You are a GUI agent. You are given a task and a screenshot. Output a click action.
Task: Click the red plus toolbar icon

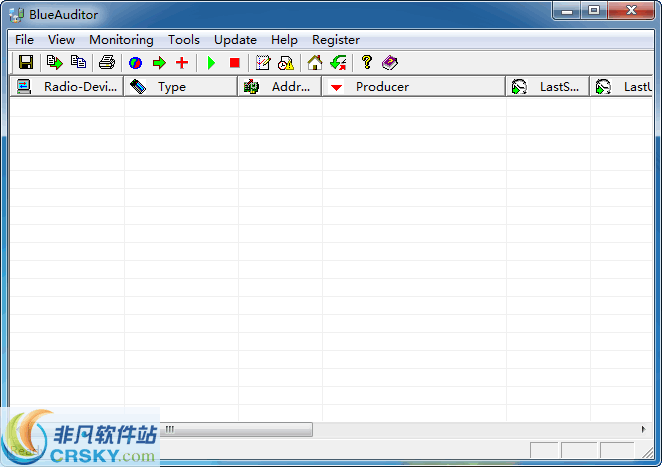(182, 63)
